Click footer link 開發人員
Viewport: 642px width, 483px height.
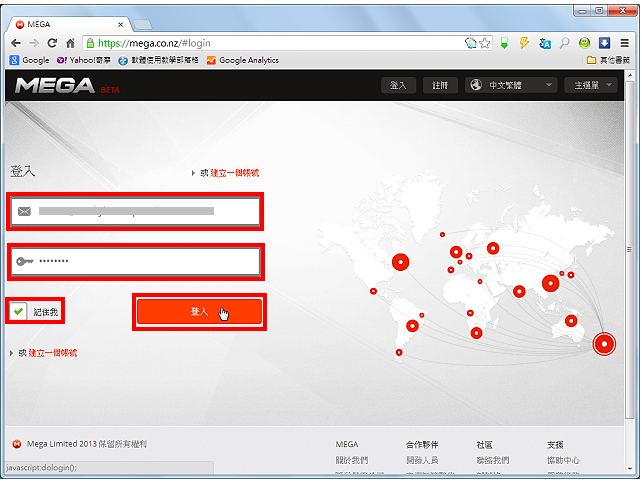[423, 460]
